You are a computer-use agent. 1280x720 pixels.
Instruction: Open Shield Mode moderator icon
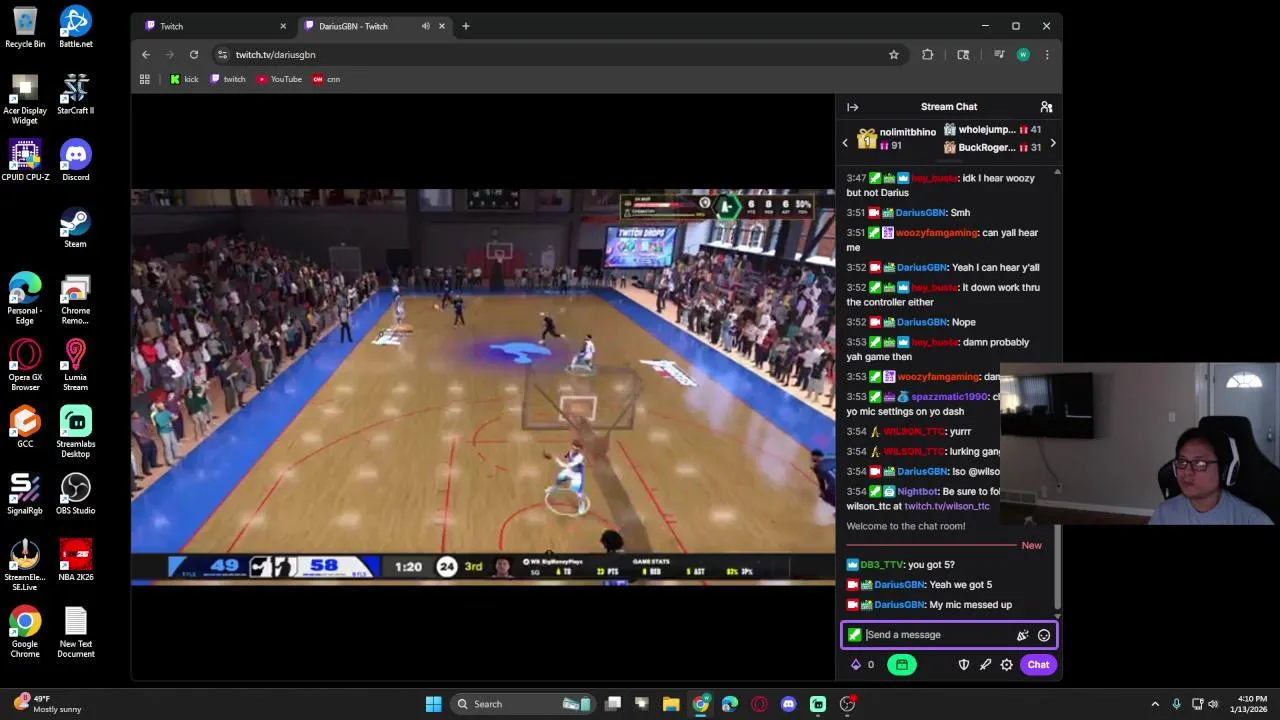[964, 665]
